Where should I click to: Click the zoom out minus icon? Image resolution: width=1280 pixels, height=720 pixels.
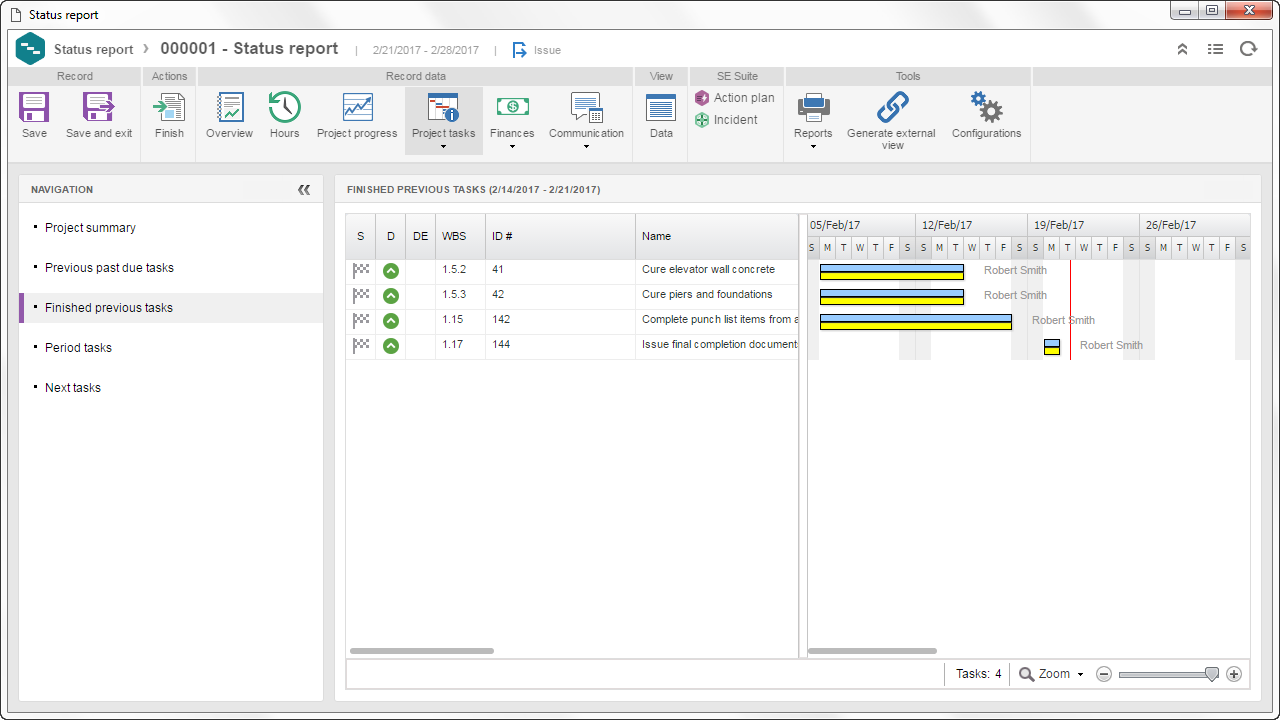(x=1104, y=674)
